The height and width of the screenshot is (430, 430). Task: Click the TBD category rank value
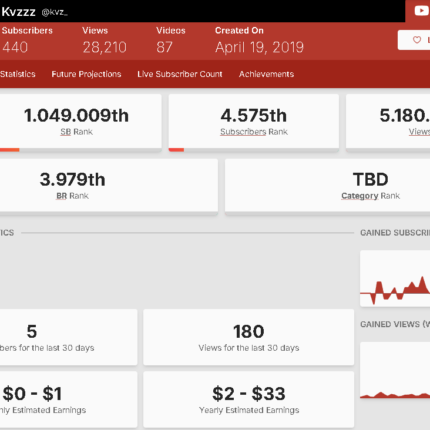click(x=371, y=179)
